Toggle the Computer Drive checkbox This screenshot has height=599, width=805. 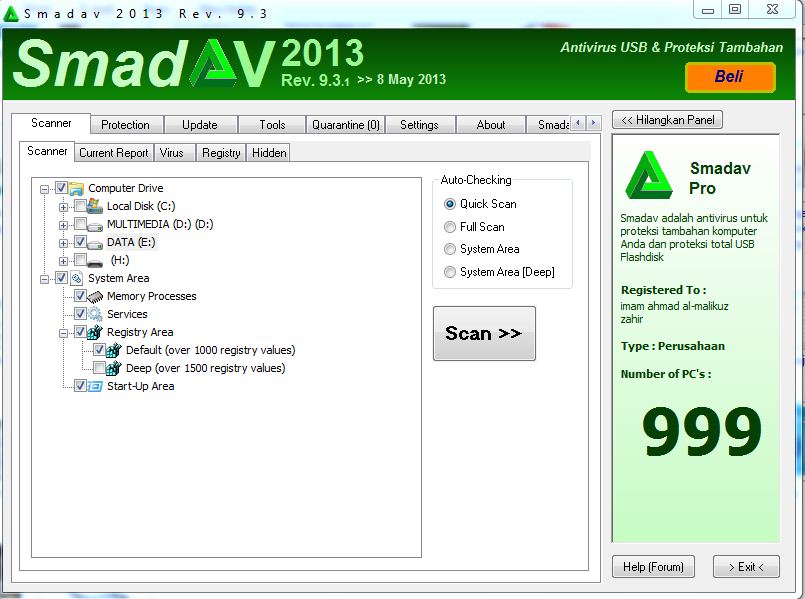(x=61, y=188)
